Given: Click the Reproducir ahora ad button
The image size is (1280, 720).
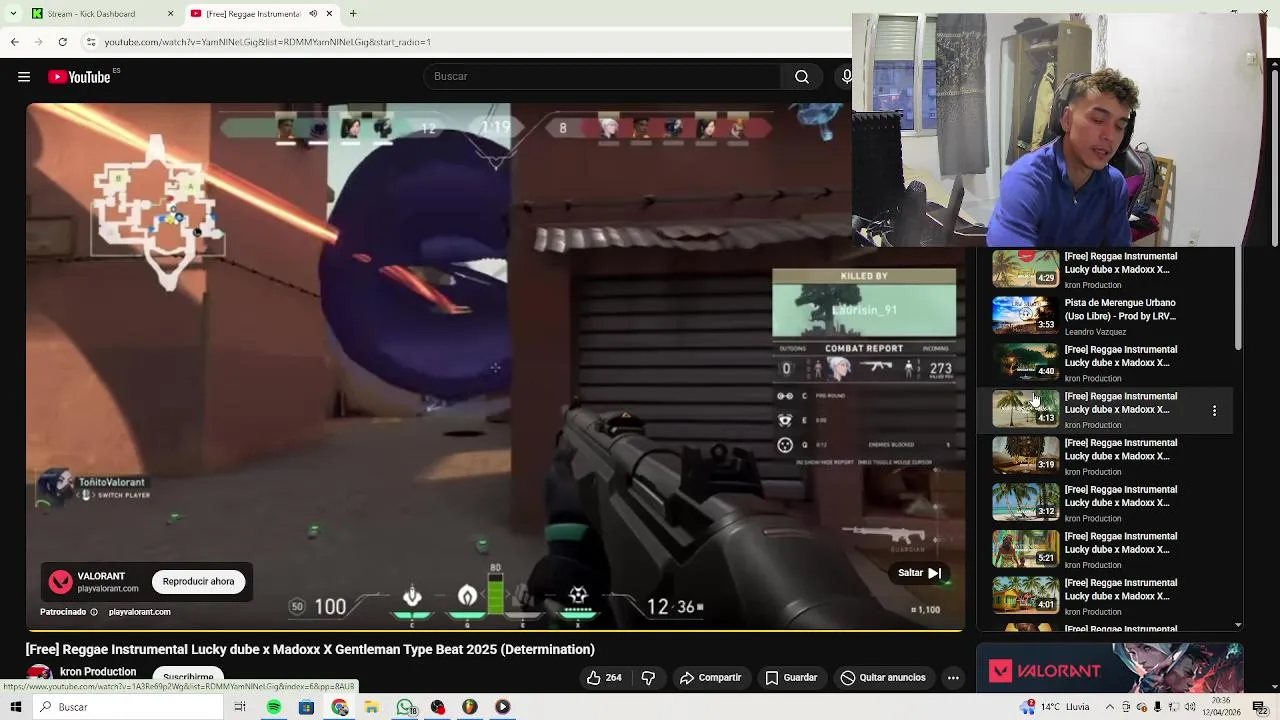Looking at the screenshot, I should pyautogui.click(x=198, y=582).
